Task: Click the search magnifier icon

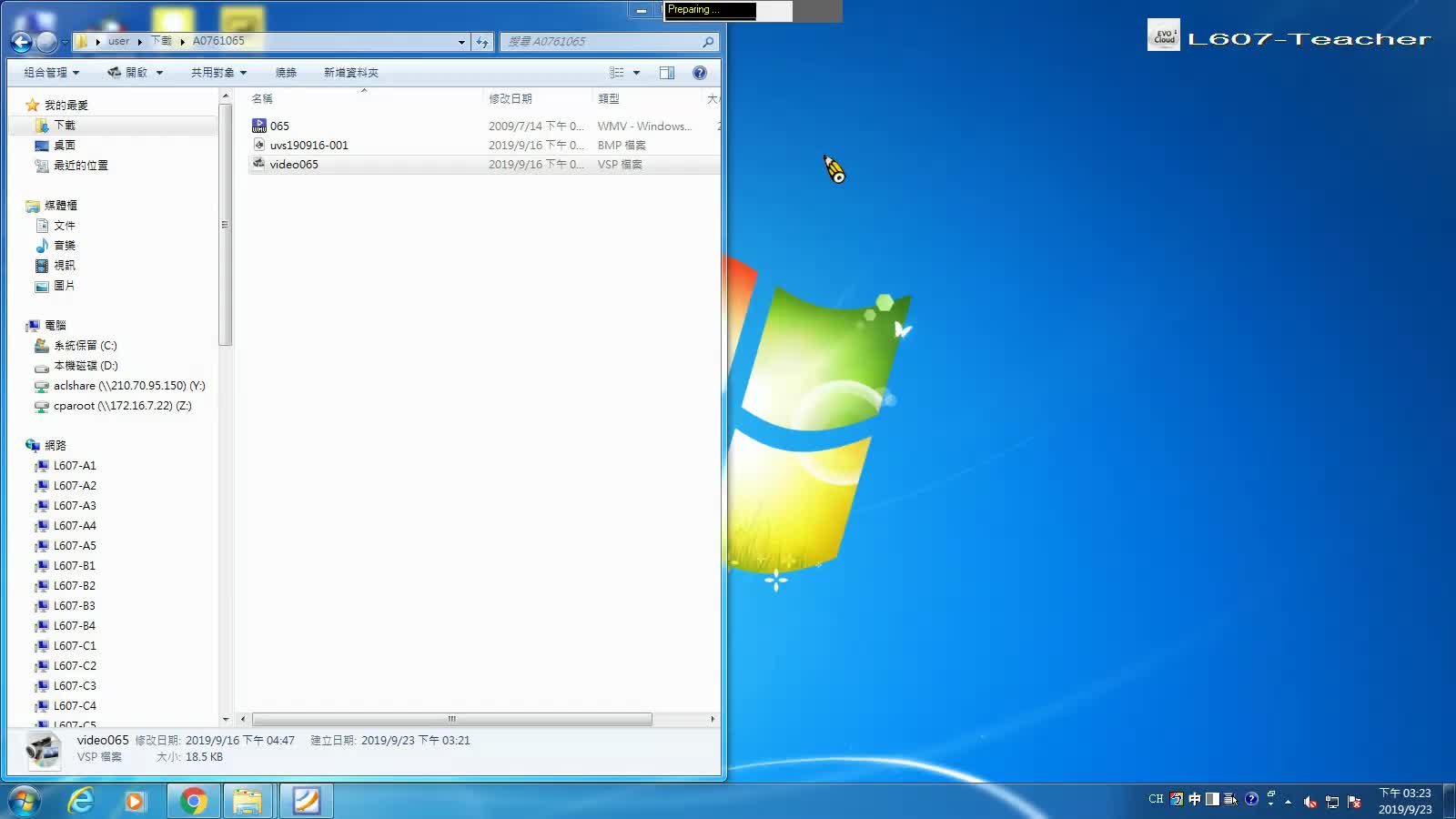Action: coord(708,42)
